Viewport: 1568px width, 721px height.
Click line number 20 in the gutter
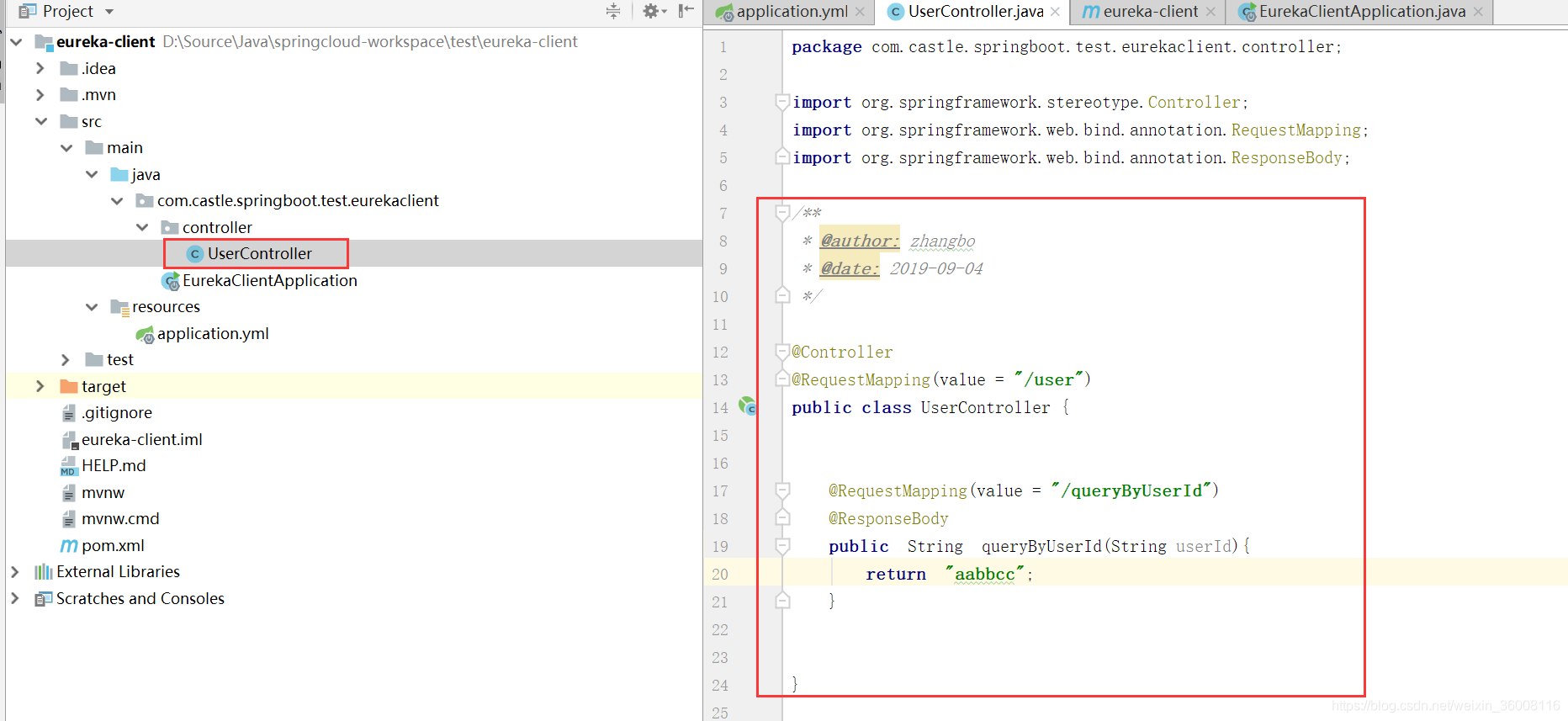(720, 574)
